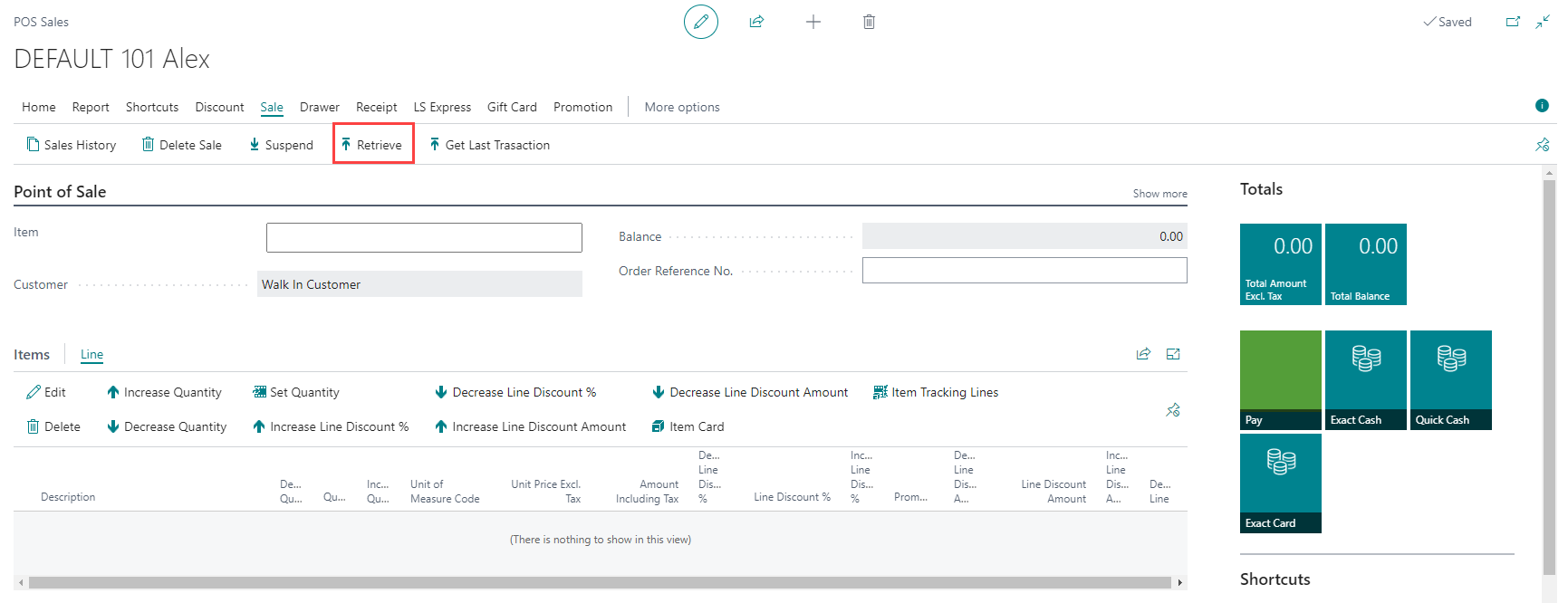Click the share icon in header

click(756, 22)
